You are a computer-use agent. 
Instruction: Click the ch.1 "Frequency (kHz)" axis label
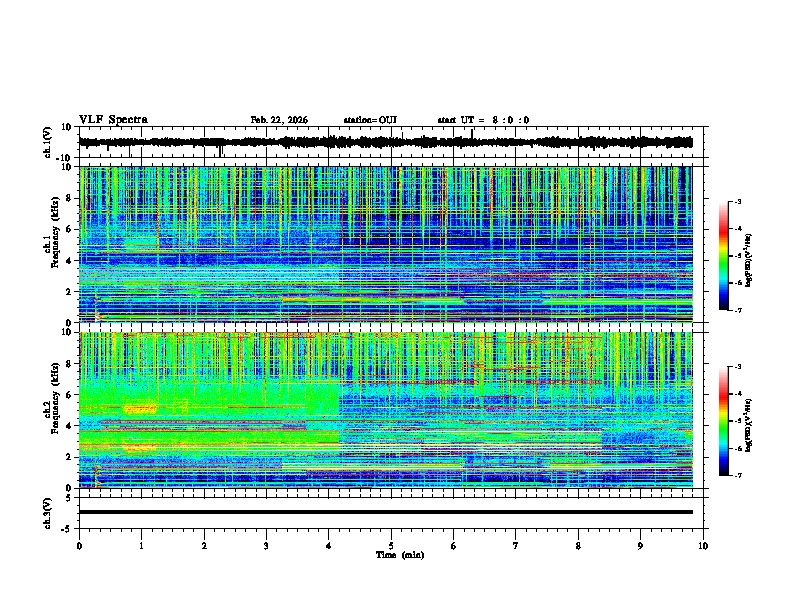[x=55, y=232]
